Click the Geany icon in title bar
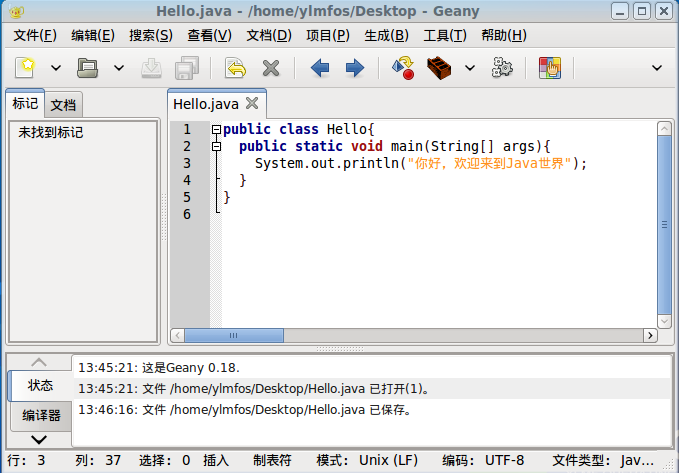 click(16, 12)
